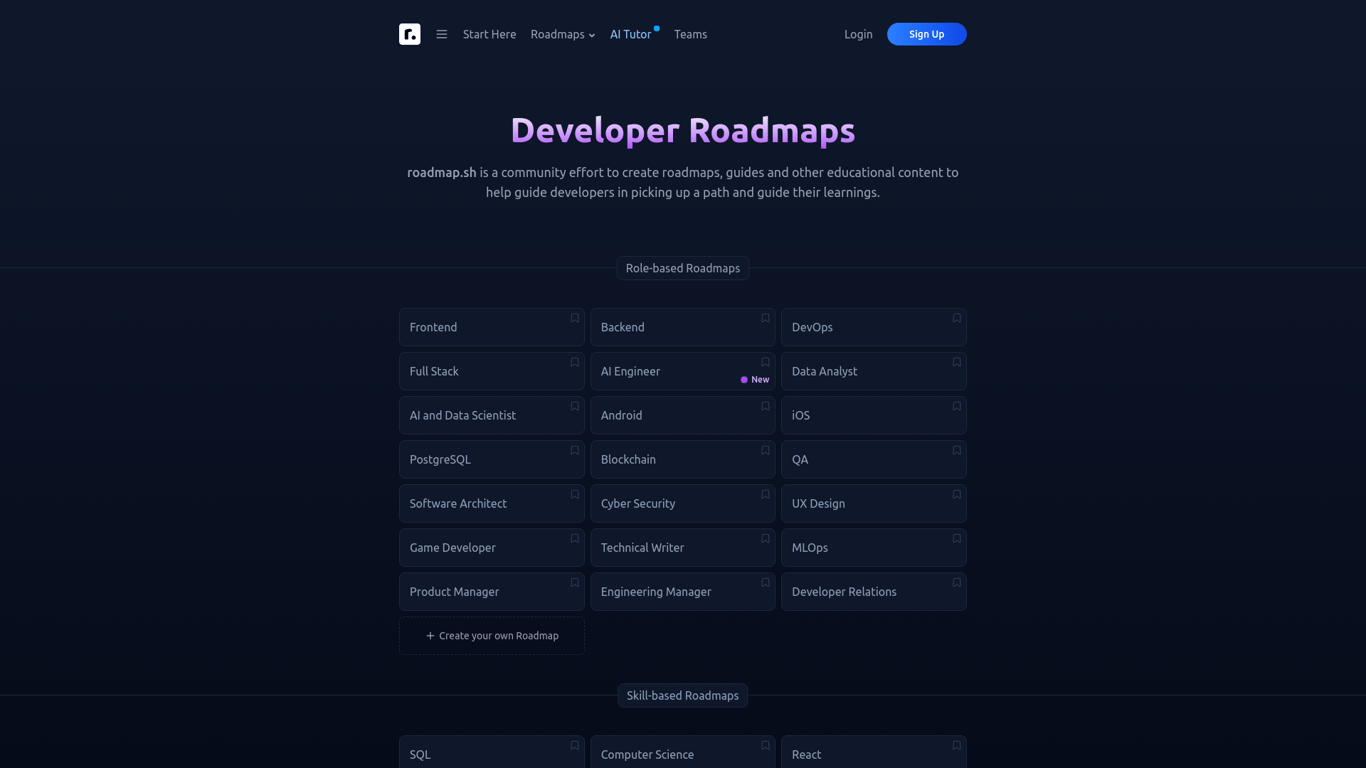This screenshot has width=1366, height=768.
Task: Open the Android roadmap card
Action: 683,415
